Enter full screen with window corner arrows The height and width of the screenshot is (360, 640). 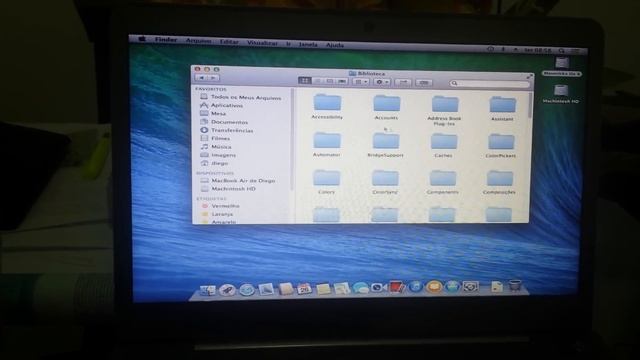529,76
